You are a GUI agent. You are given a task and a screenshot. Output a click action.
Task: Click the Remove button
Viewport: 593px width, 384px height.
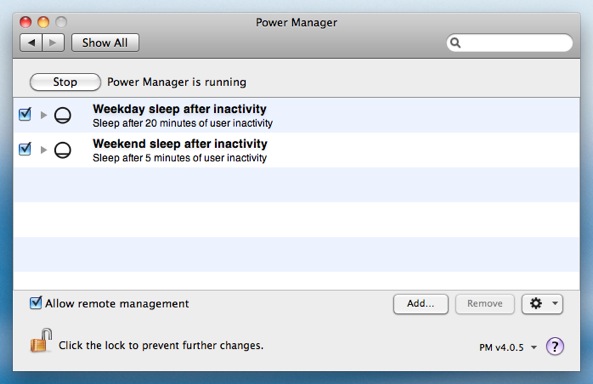[485, 304]
